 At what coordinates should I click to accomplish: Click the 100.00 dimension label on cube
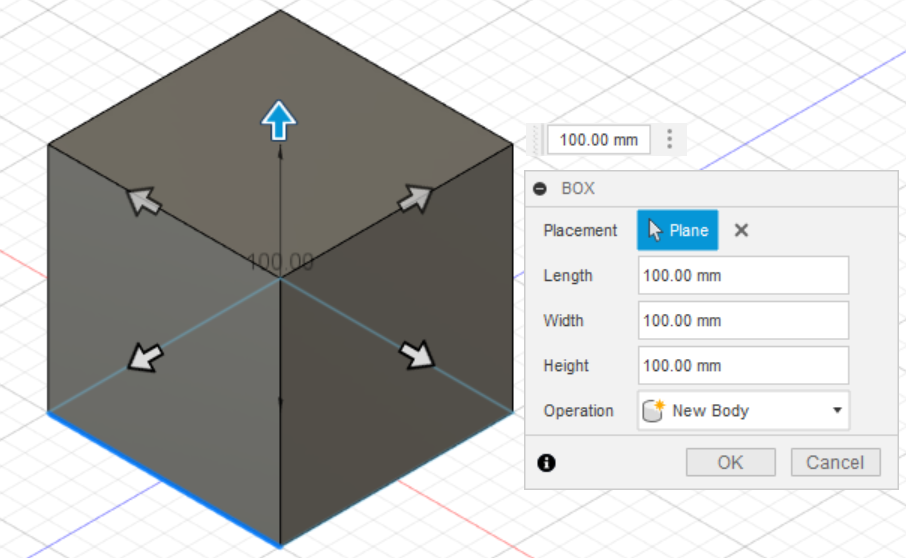click(280, 262)
